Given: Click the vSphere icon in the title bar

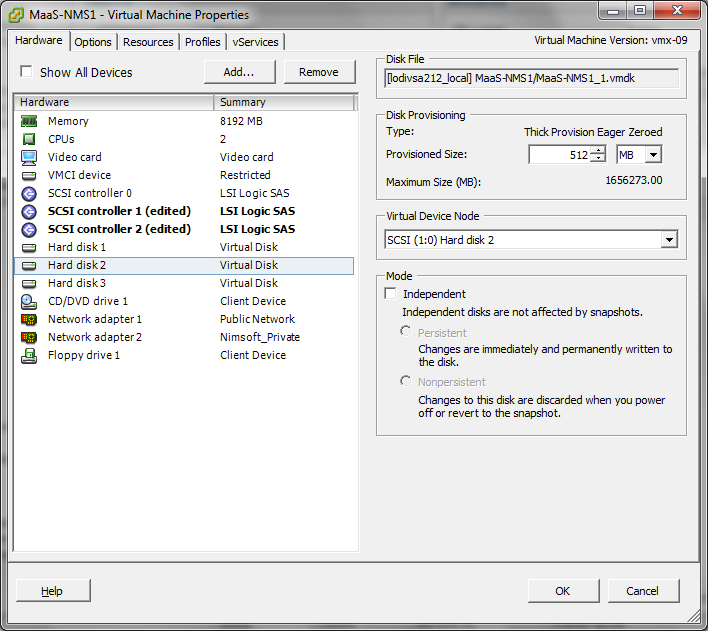Looking at the screenshot, I should coord(16,14).
